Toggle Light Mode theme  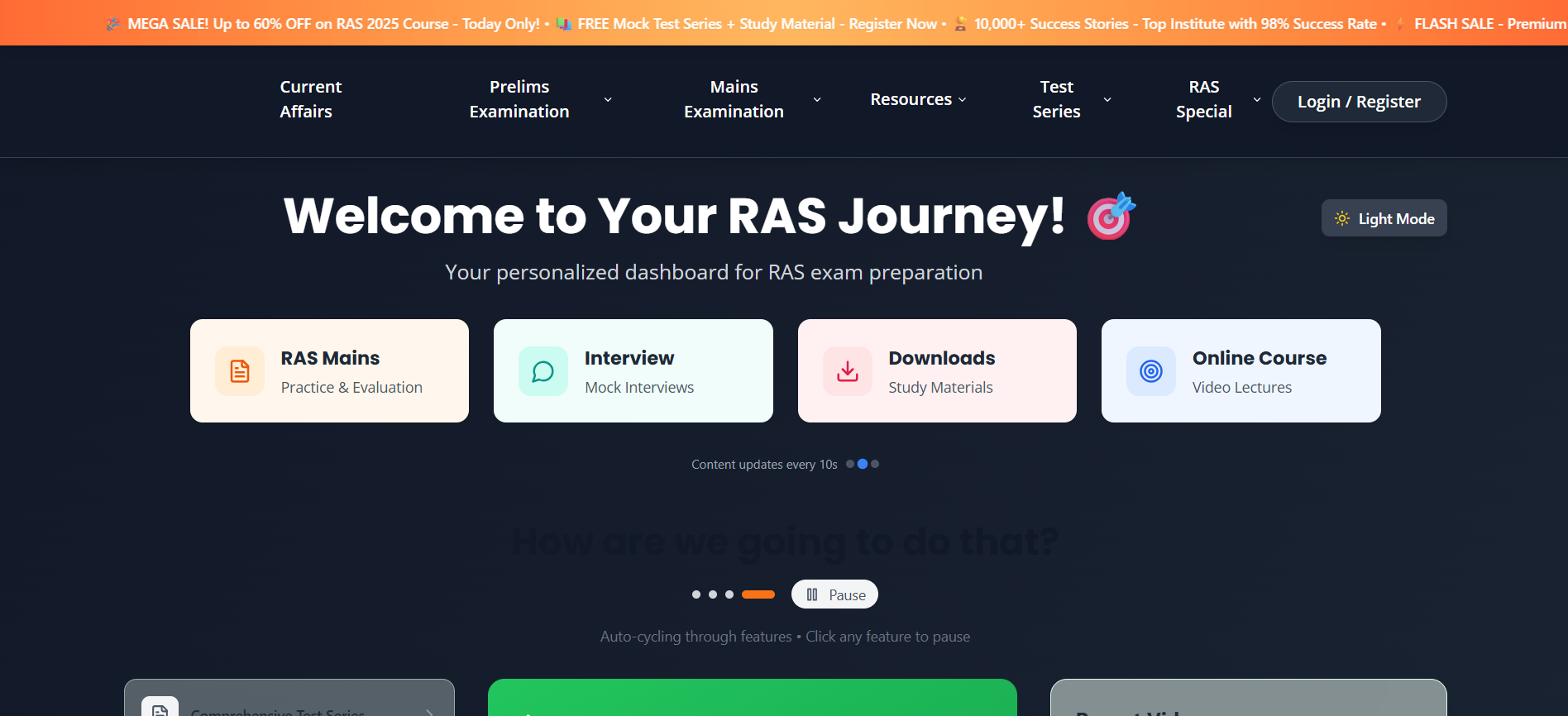(x=1384, y=218)
